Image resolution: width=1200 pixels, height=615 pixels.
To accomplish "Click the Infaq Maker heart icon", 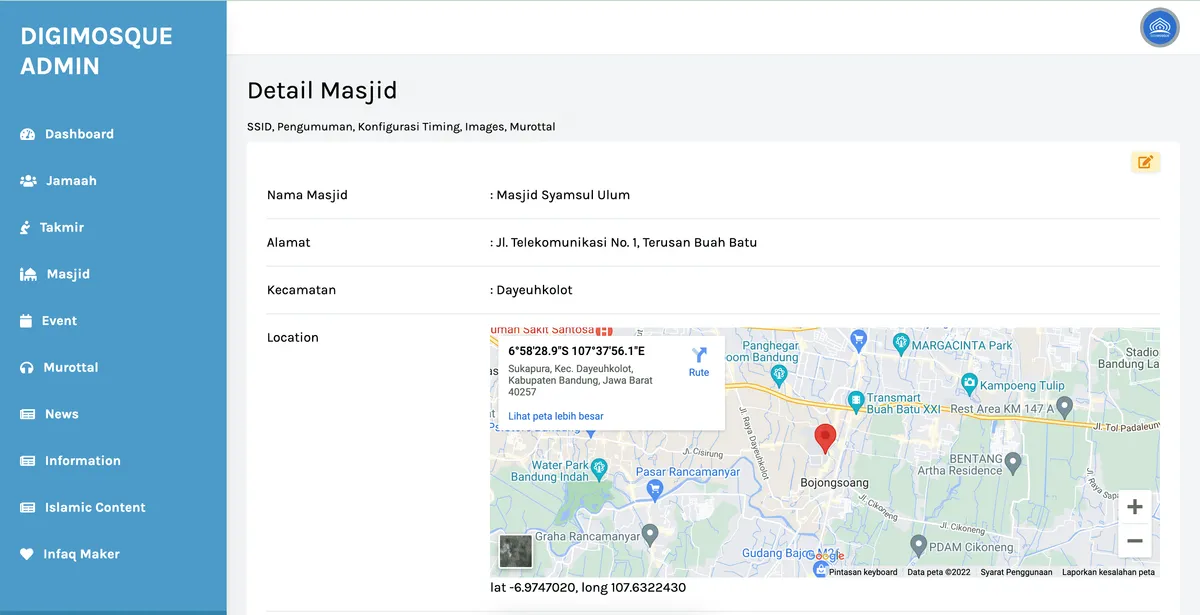I will (27, 554).
